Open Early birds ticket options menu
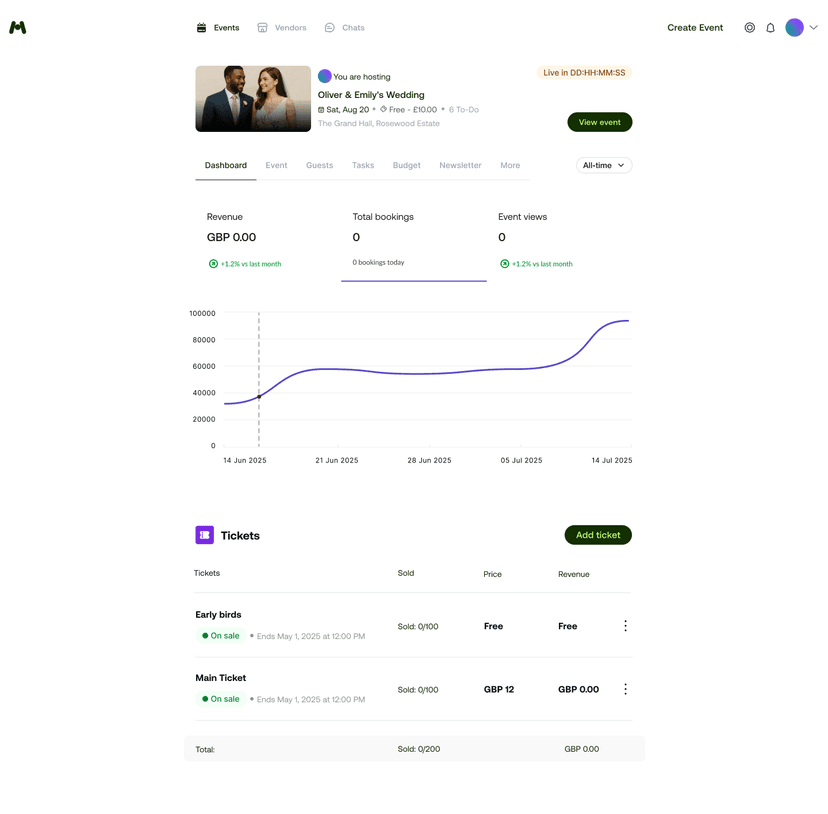The width and height of the screenshot is (828, 814). (625, 626)
